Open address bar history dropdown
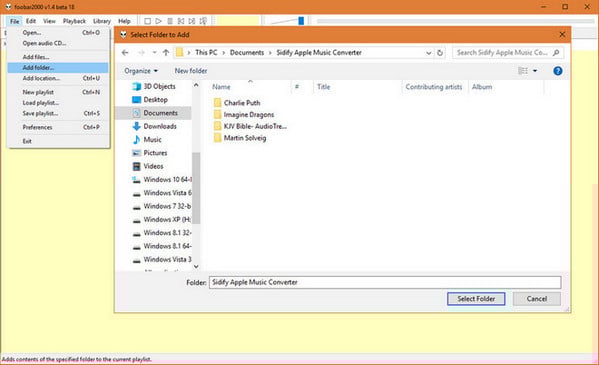Screen dimensions: 599x365 [429, 53]
